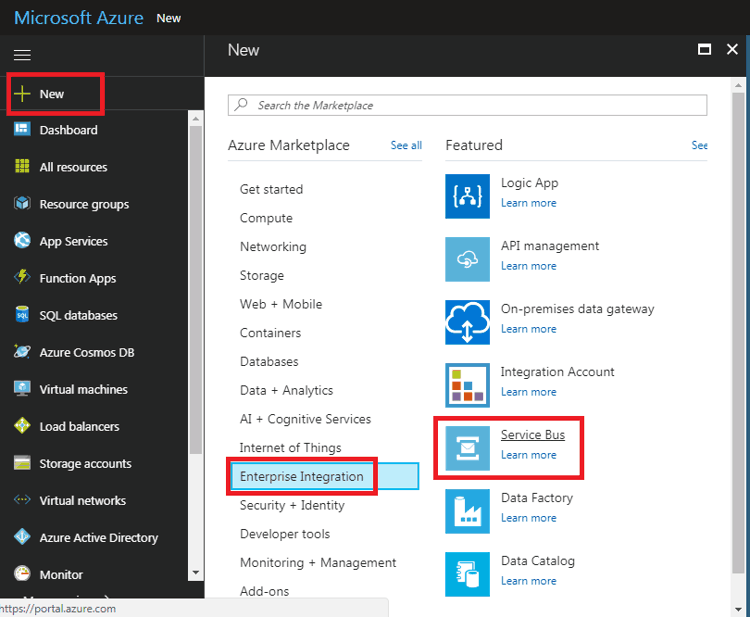Open Azure Active Directory in sidebar

coord(98,537)
